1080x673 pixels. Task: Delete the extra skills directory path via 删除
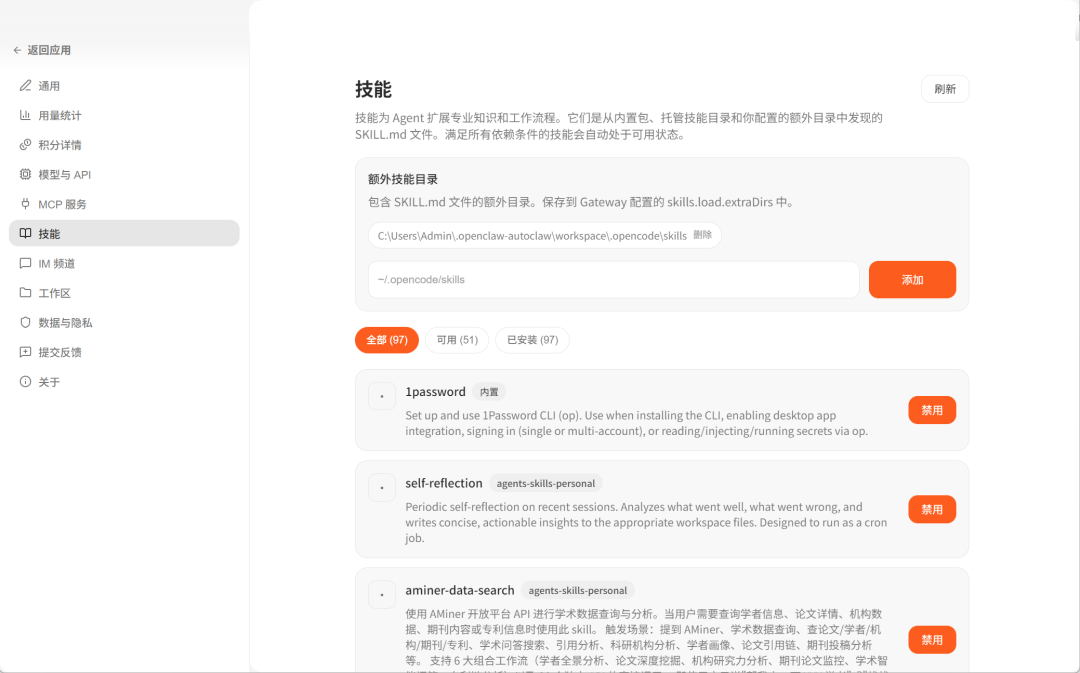703,236
